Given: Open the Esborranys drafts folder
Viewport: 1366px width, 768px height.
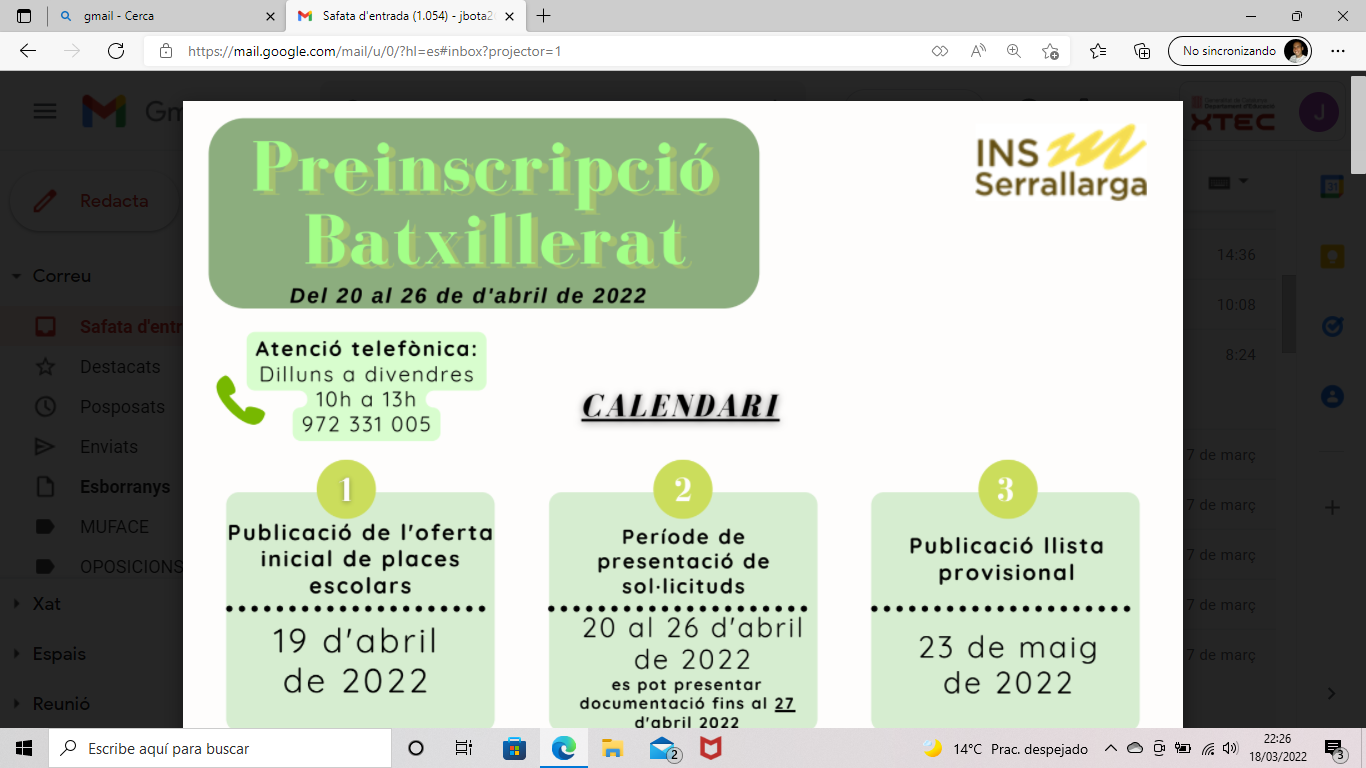Looking at the screenshot, I should point(124,487).
